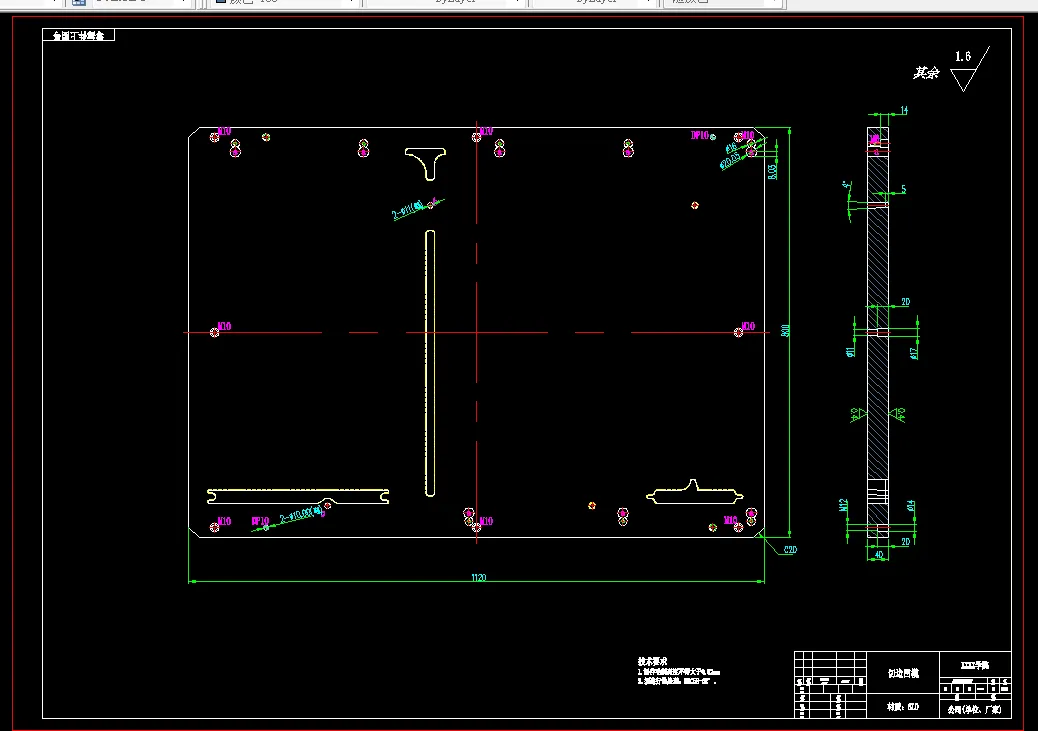
Task: Click the 切边凹模 title block cell
Action: (x=903, y=673)
